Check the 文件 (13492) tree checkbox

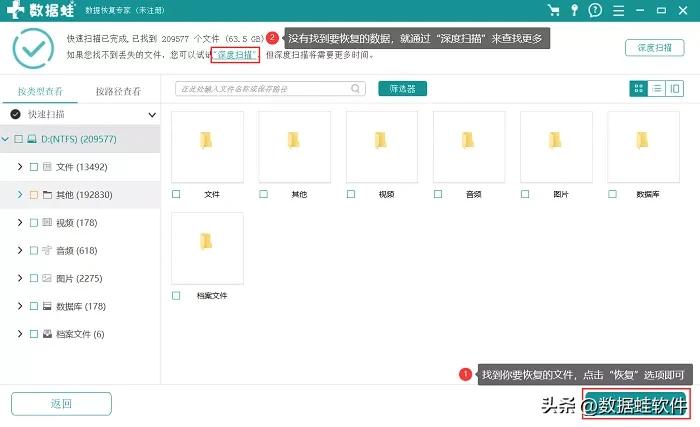[x=33, y=167]
